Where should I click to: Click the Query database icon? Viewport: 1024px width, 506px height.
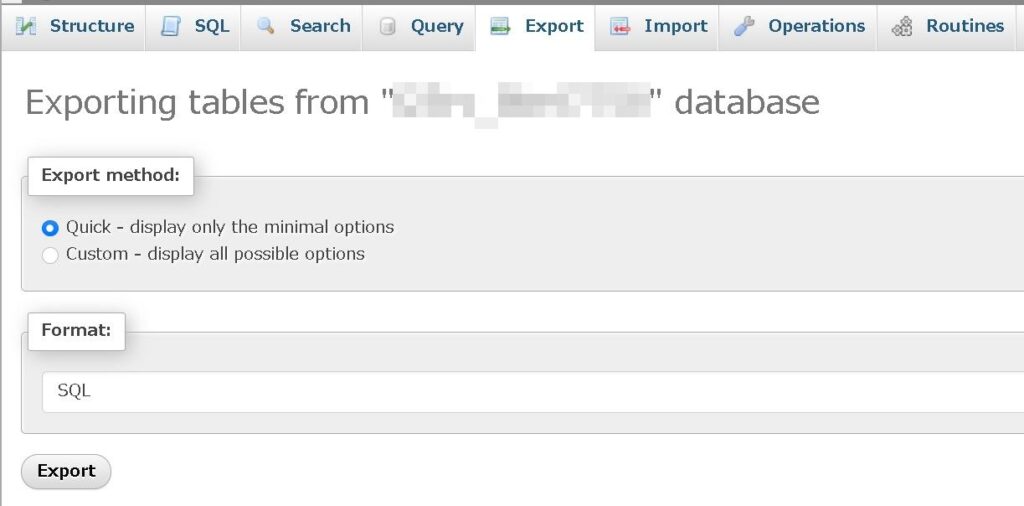(x=387, y=27)
